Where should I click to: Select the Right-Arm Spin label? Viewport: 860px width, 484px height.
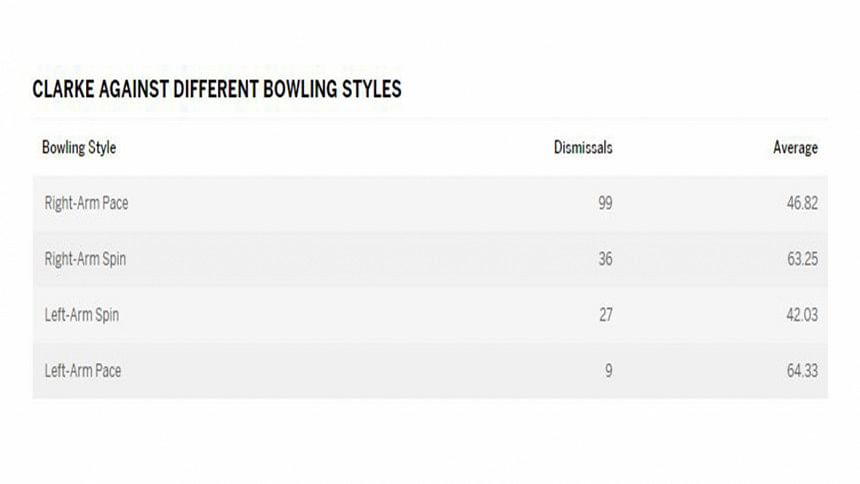85,259
